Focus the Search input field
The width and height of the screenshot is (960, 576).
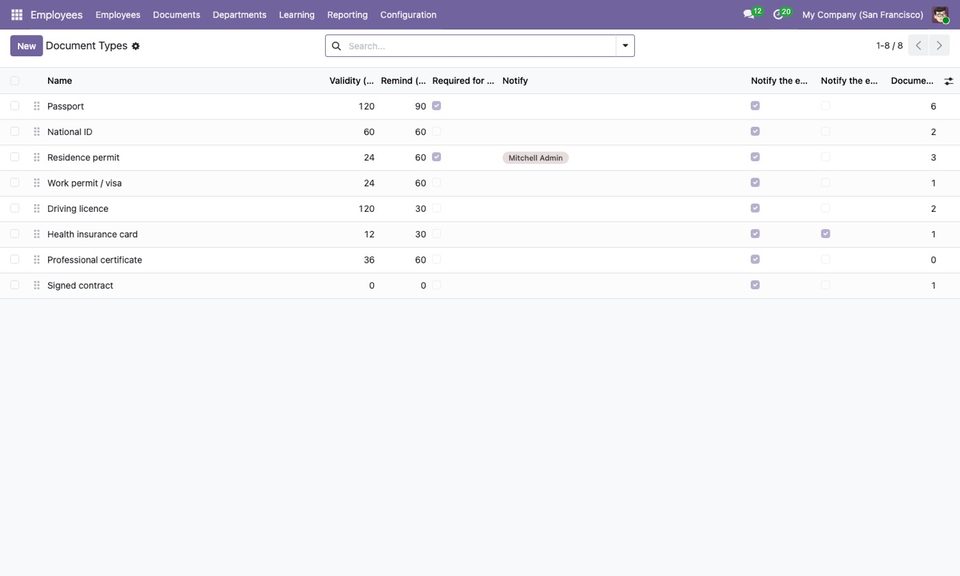pos(481,46)
